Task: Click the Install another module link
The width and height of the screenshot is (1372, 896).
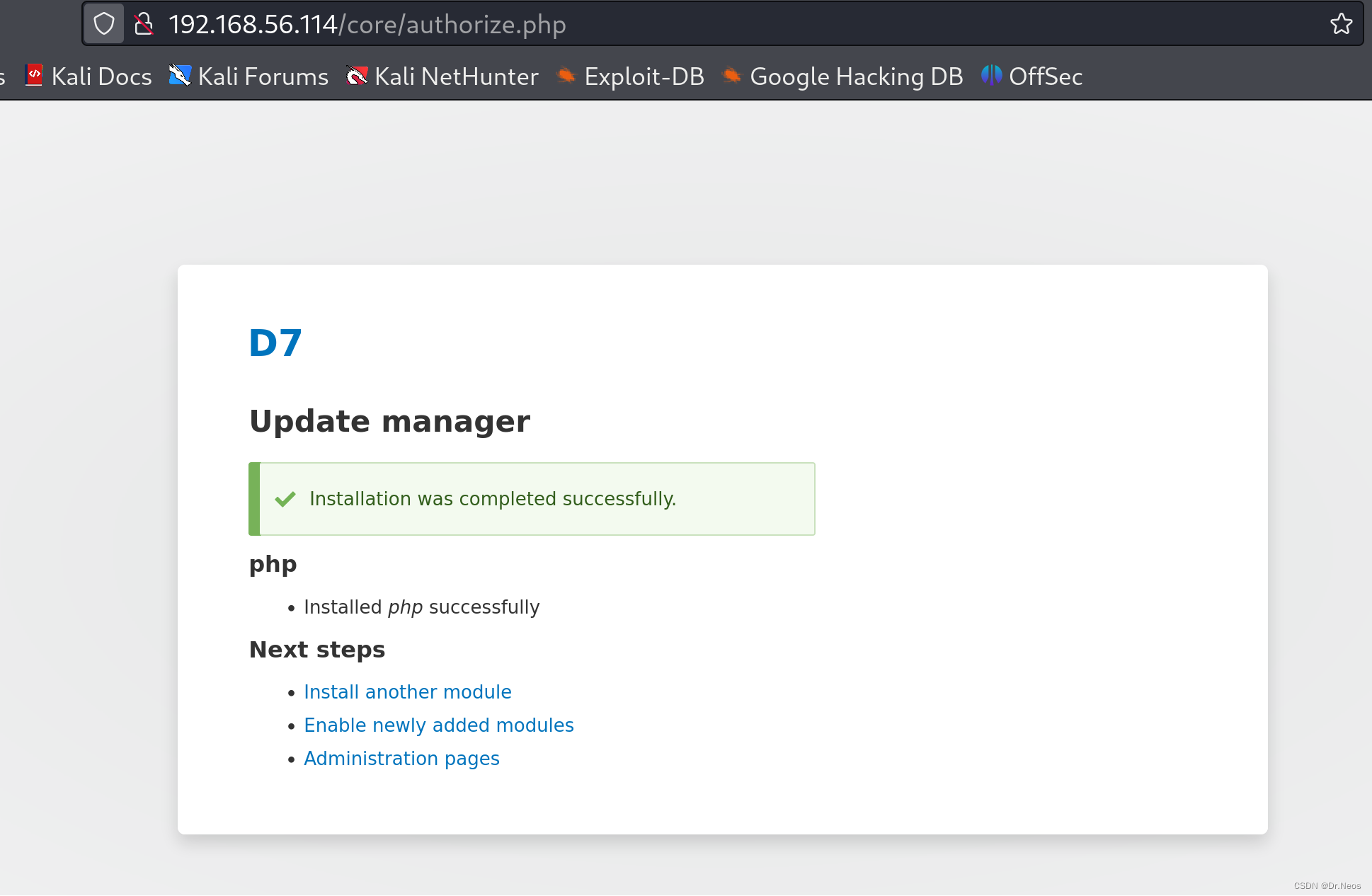Action: click(x=408, y=691)
